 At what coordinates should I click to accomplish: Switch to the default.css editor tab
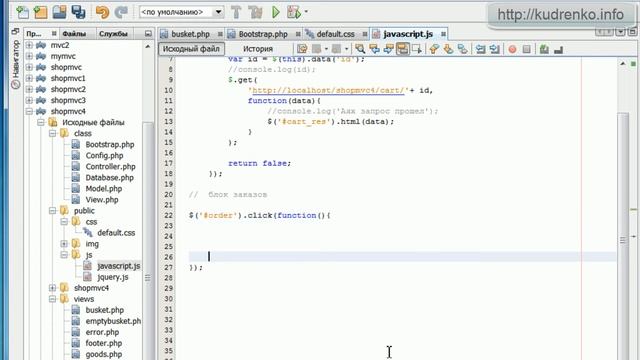pos(335,34)
